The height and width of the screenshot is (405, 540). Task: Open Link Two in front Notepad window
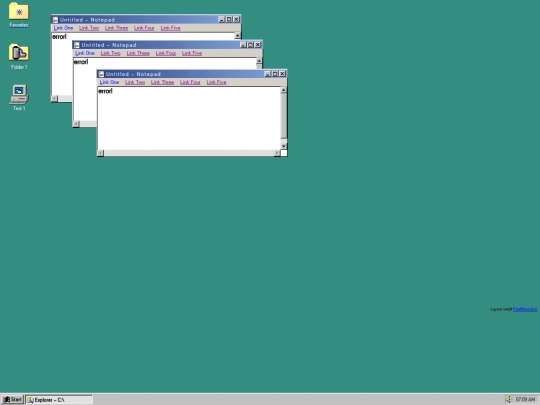(x=135, y=82)
